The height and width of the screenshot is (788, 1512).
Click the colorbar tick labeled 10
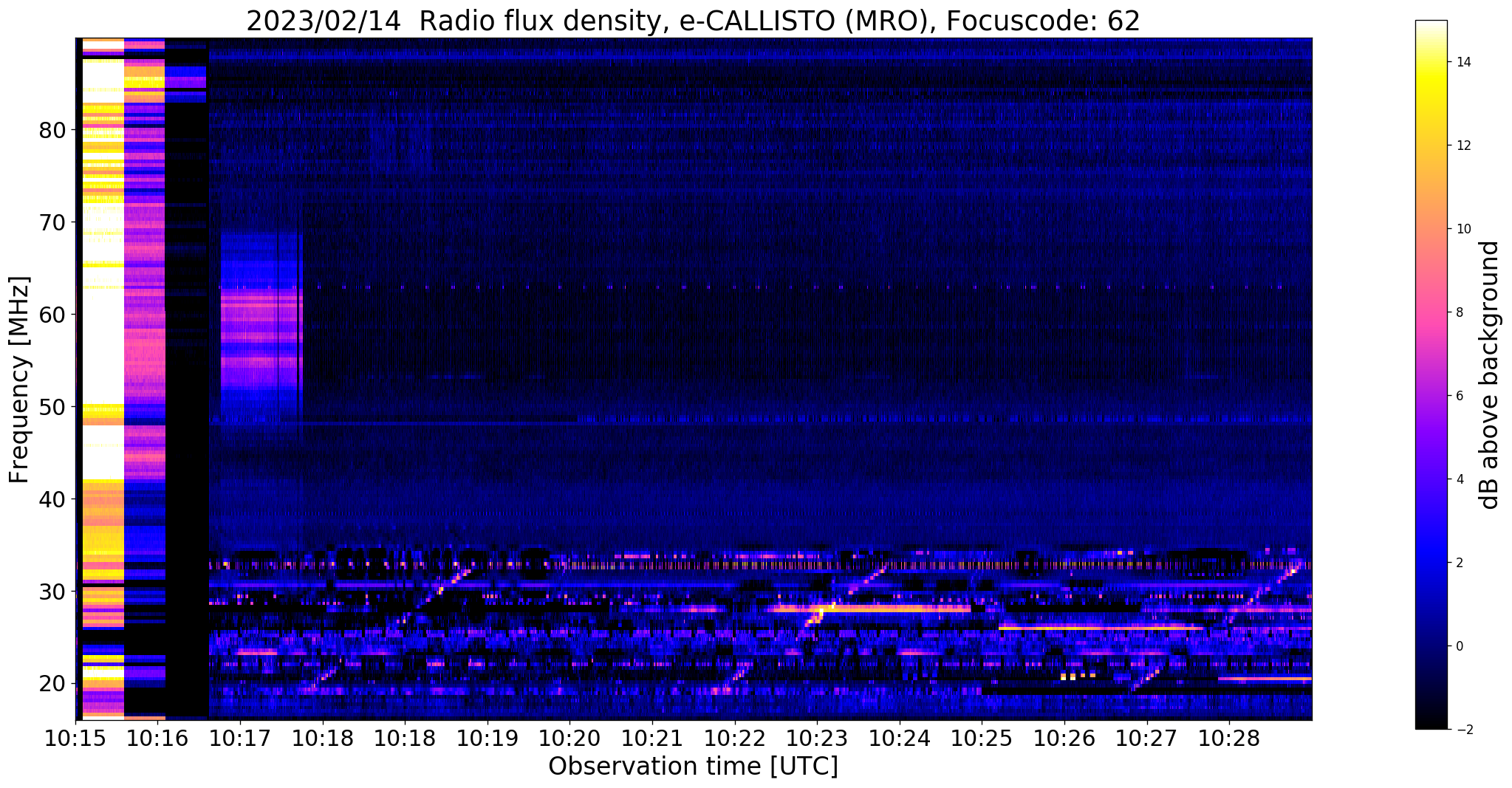coord(1463,229)
